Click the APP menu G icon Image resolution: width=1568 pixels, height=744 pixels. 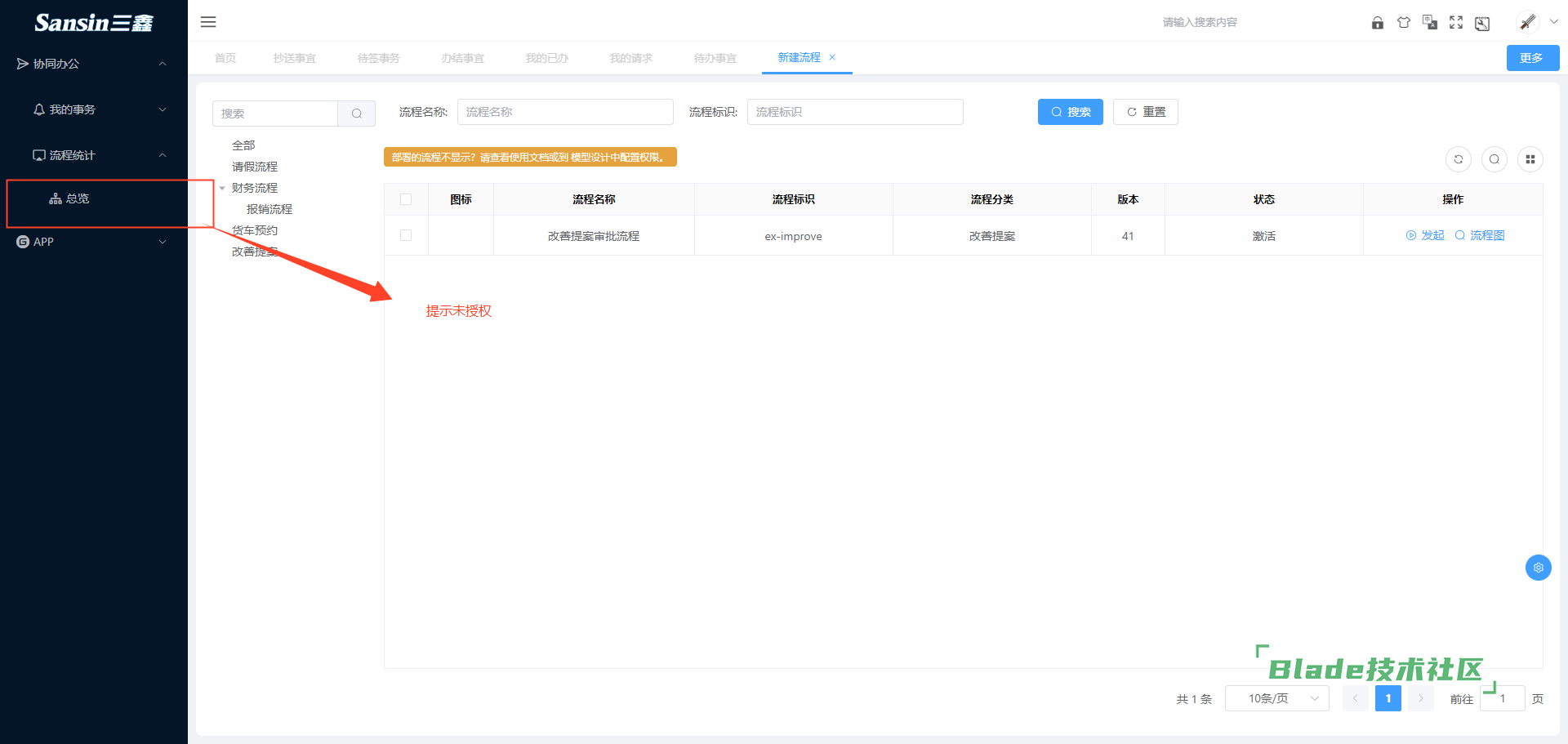coord(23,242)
